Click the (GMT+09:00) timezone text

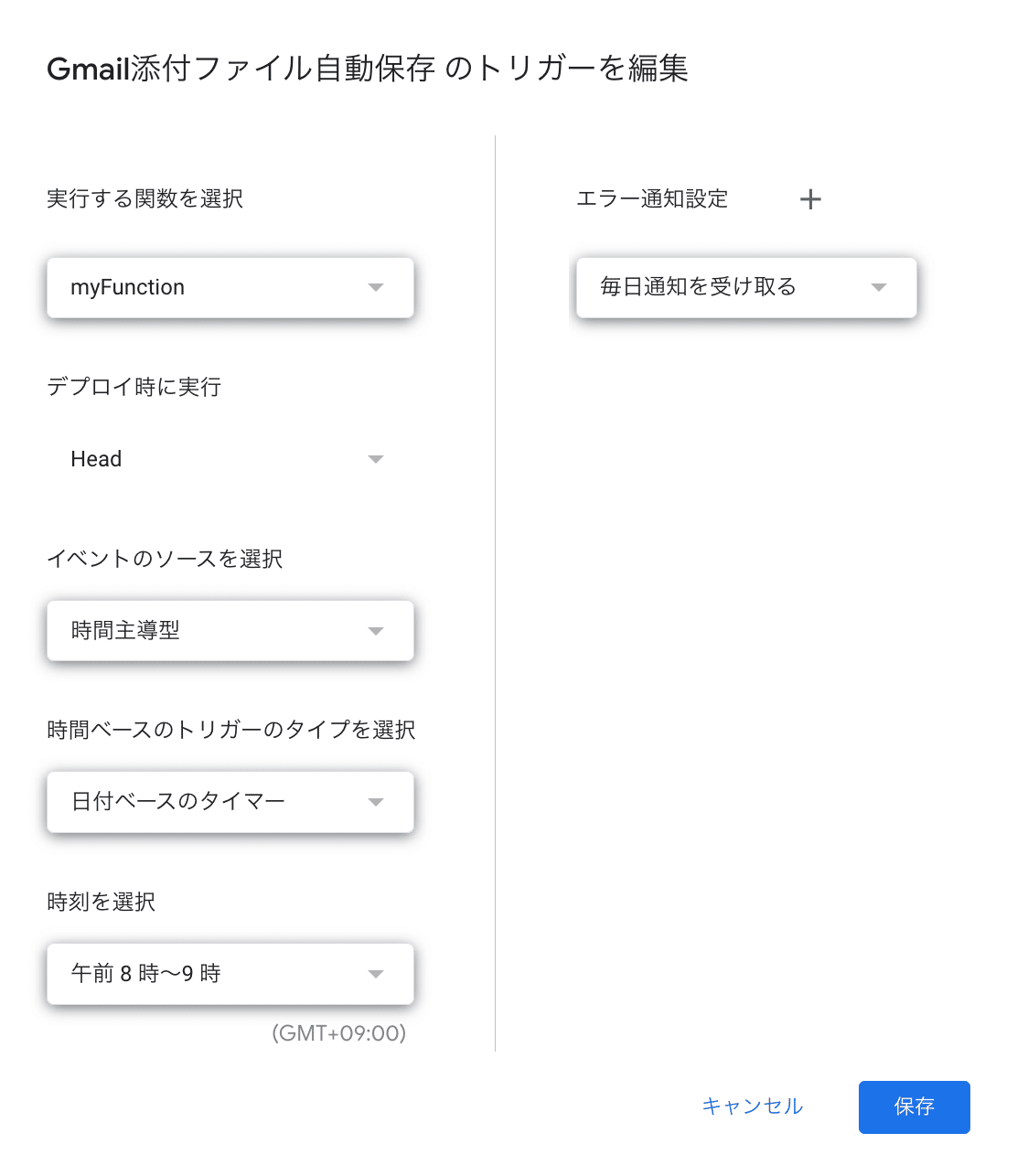tap(337, 1033)
